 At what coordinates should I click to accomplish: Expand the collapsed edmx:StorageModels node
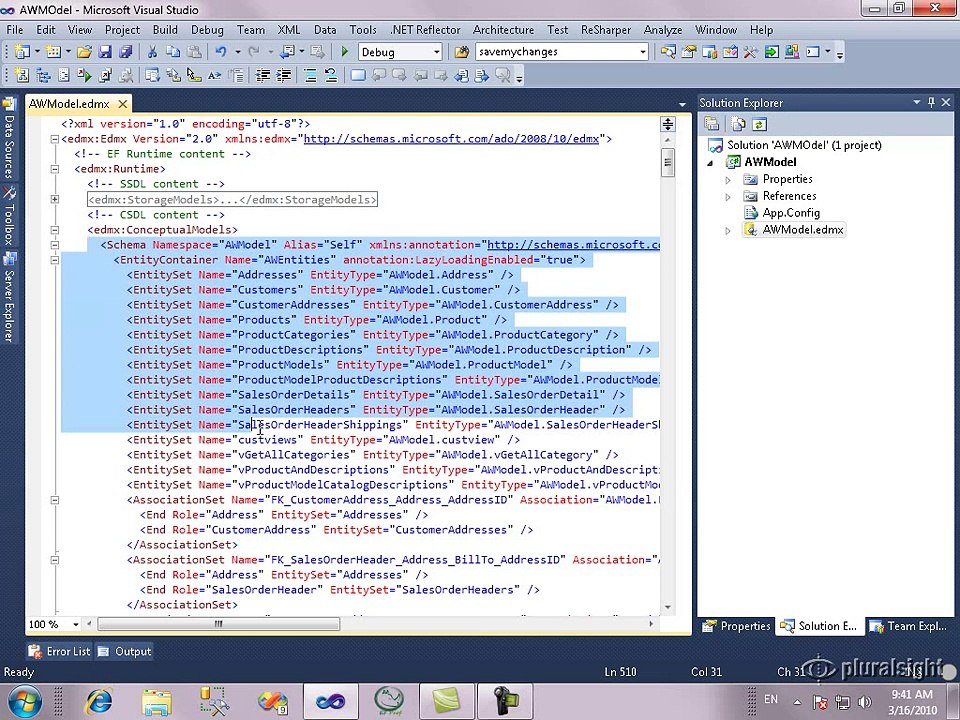pyautogui.click(x=54, y=199)
